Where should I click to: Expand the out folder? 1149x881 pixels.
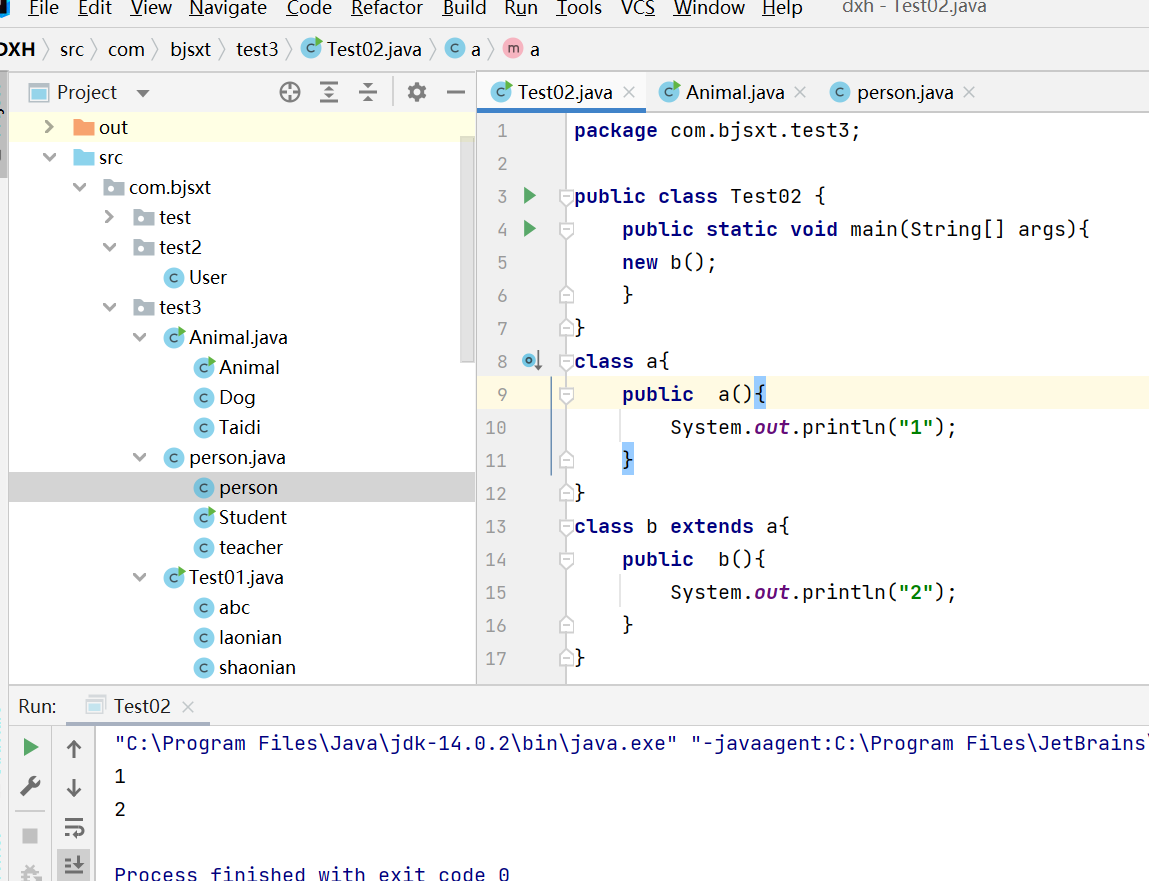click(x=49, y=127)
